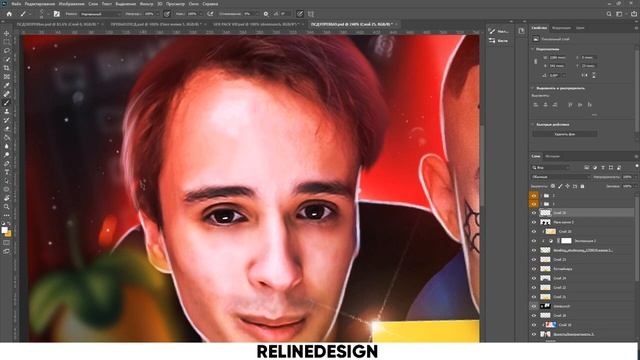Open the search icon at top right
Screen dimensions: 640x360
609,13
